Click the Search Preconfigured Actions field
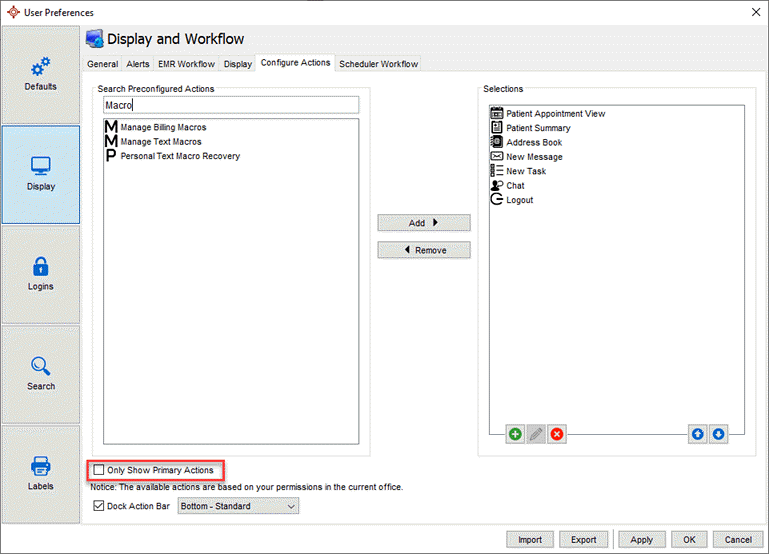Viewport: 769px width, 554px height. click(x=230, y=105)
